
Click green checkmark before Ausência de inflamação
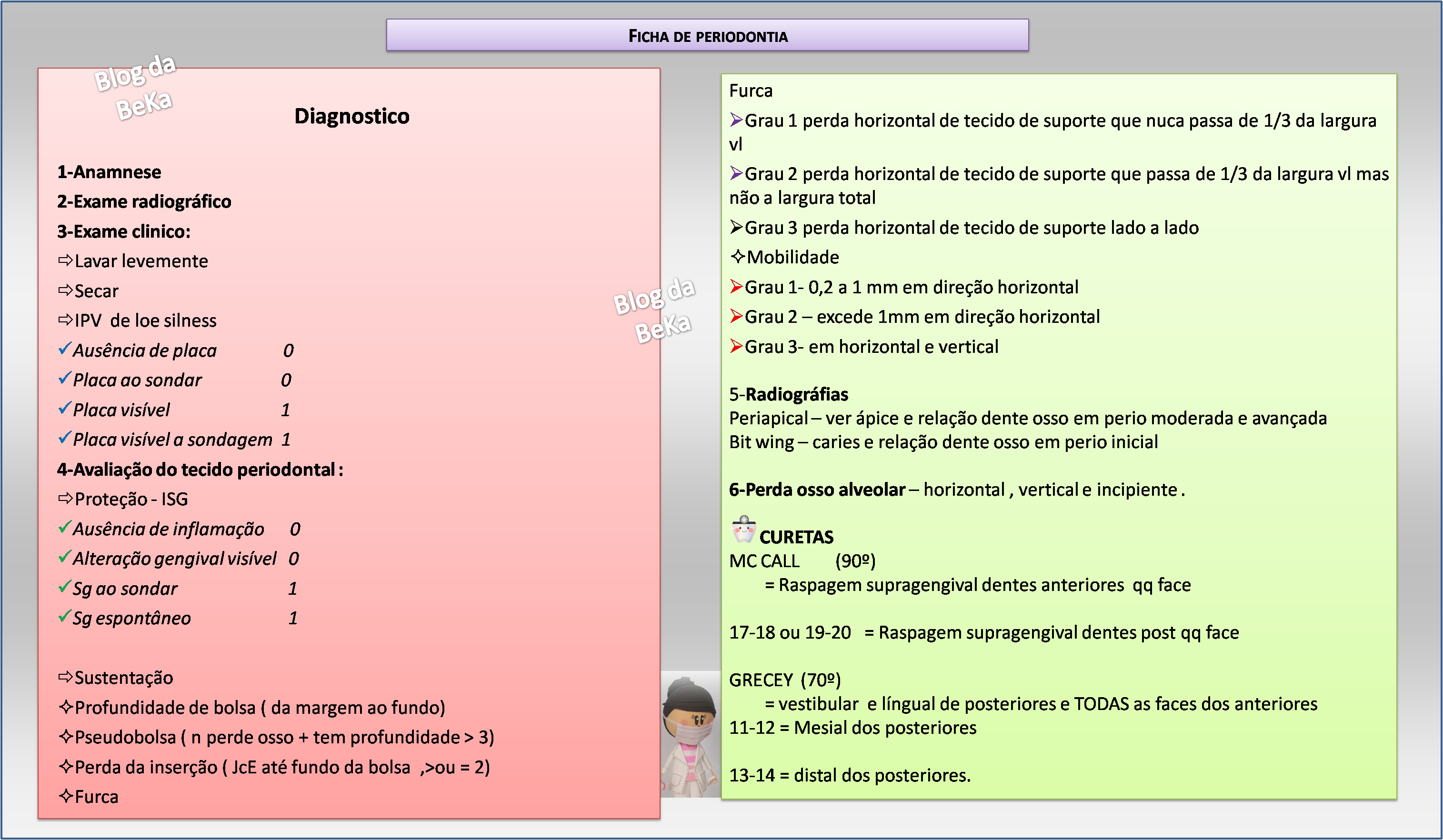pyautogui.click(x=65, y=527)
